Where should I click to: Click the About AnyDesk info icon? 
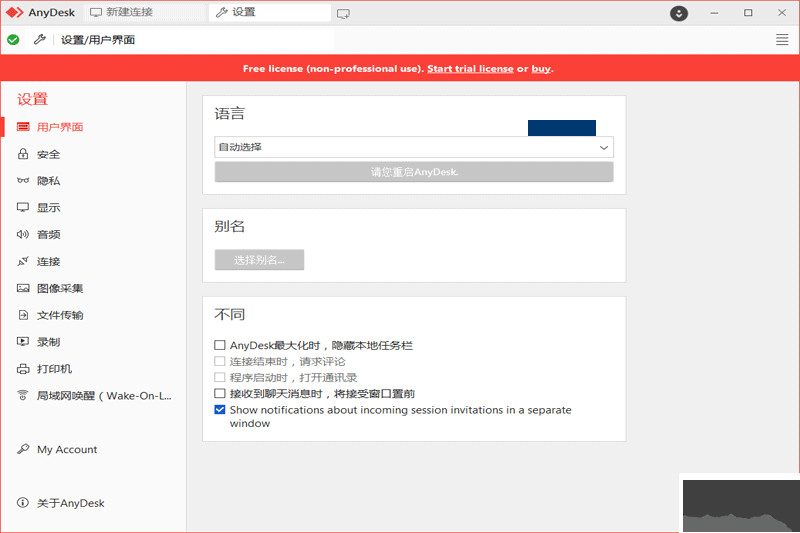point(23,503)
